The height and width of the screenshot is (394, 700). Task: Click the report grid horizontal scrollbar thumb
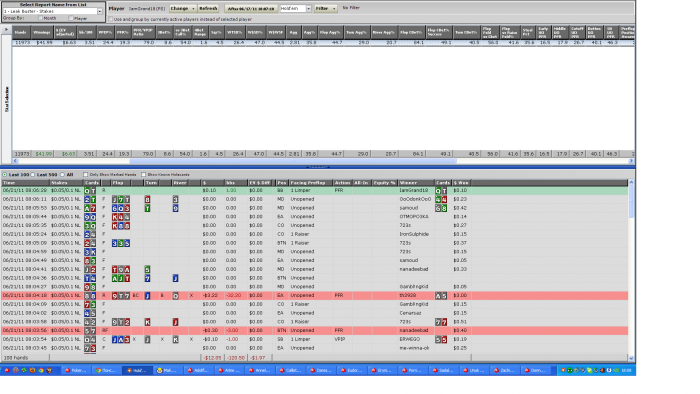click(293, 161)
